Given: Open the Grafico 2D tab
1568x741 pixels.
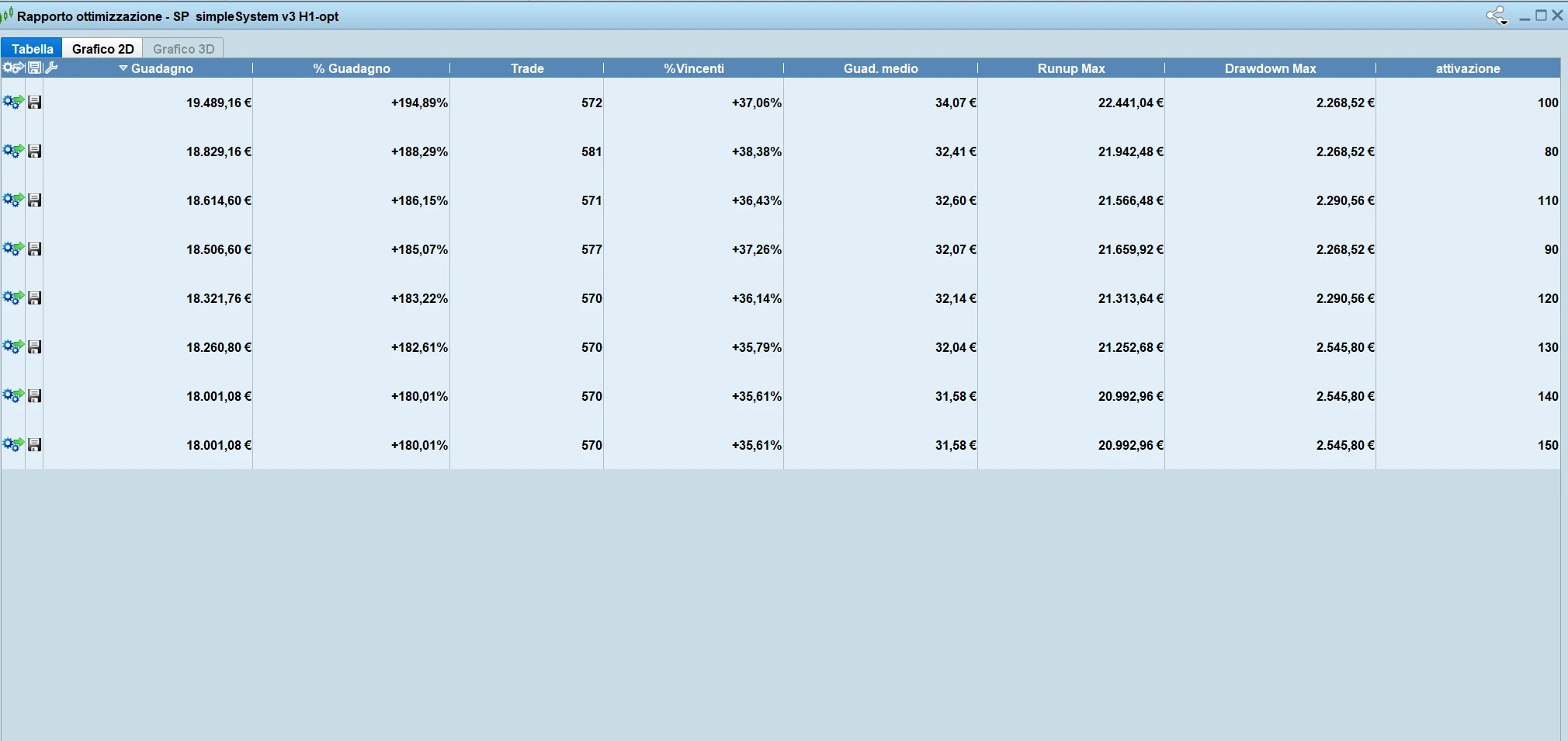Looking at the screenshot, I should (x=102, y=49).
